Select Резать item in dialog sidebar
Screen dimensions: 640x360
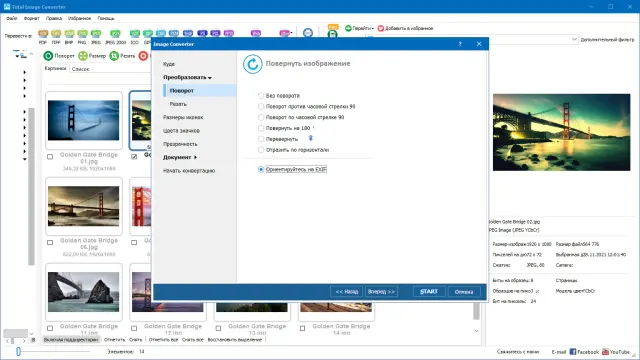coord(178,104)
